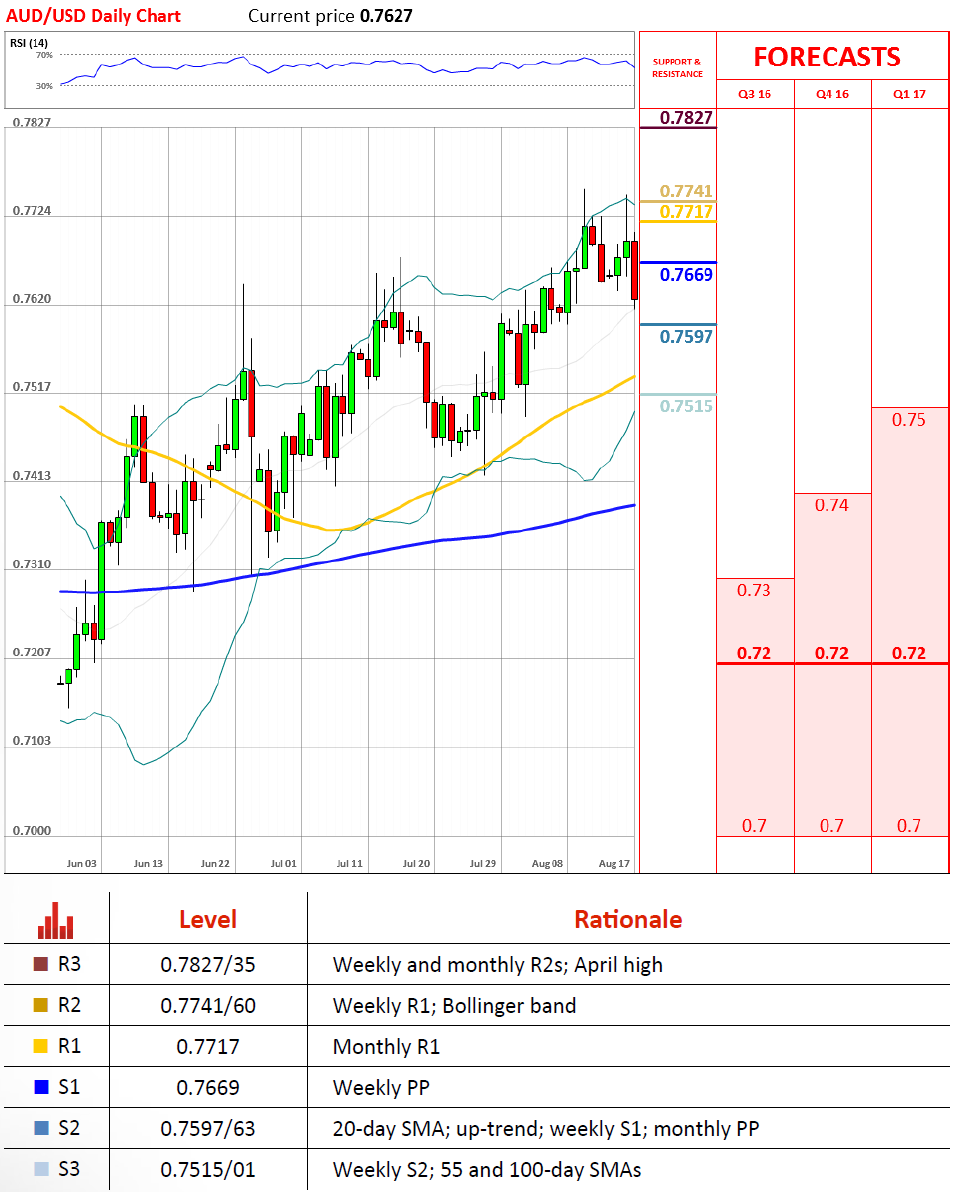Click the Level column header in table
The height and width of the screenshot is (1192, 959).
pos(208,920)
